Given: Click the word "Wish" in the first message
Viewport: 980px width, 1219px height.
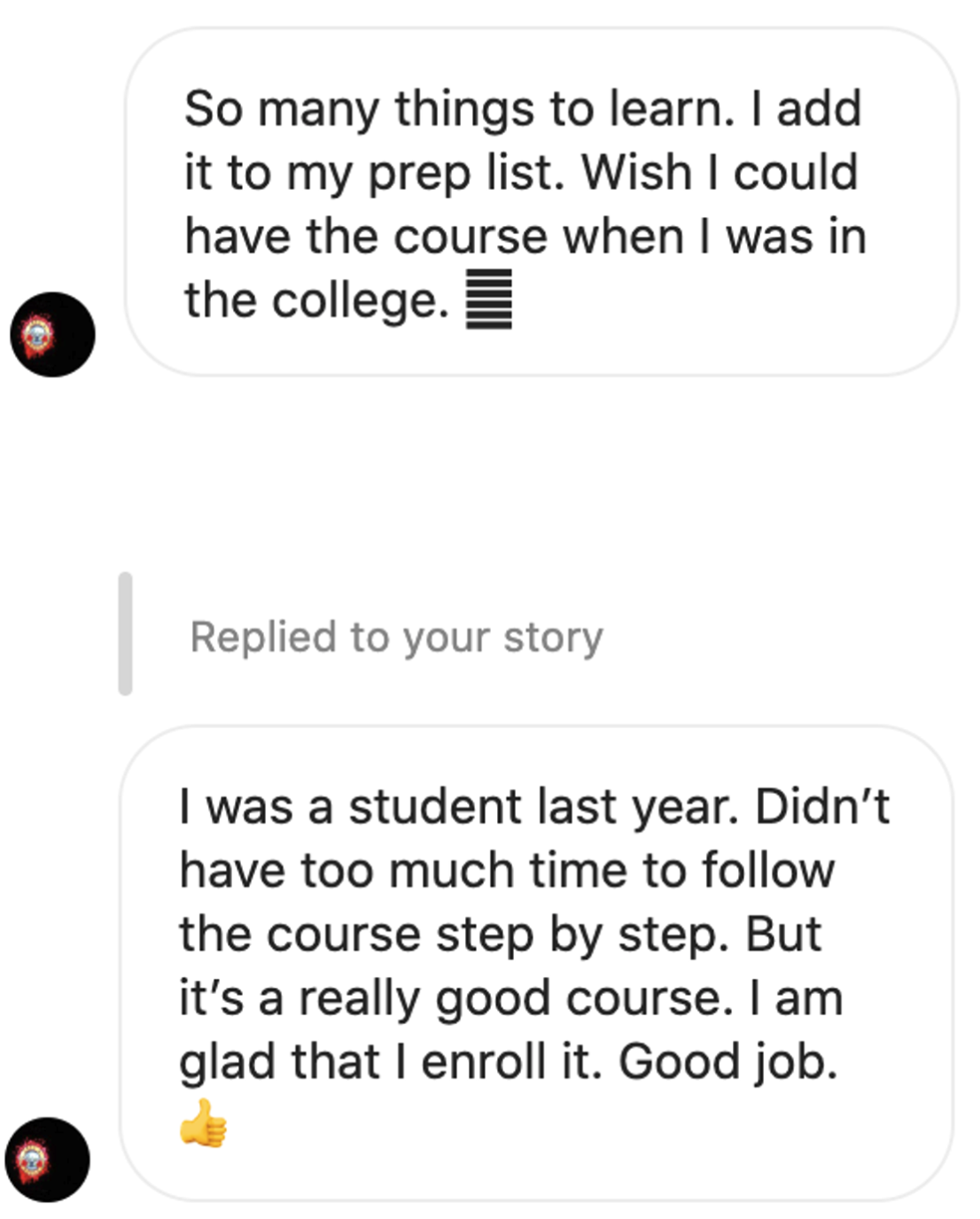Looking at the screenshot, I should click(x=636, y=172).
